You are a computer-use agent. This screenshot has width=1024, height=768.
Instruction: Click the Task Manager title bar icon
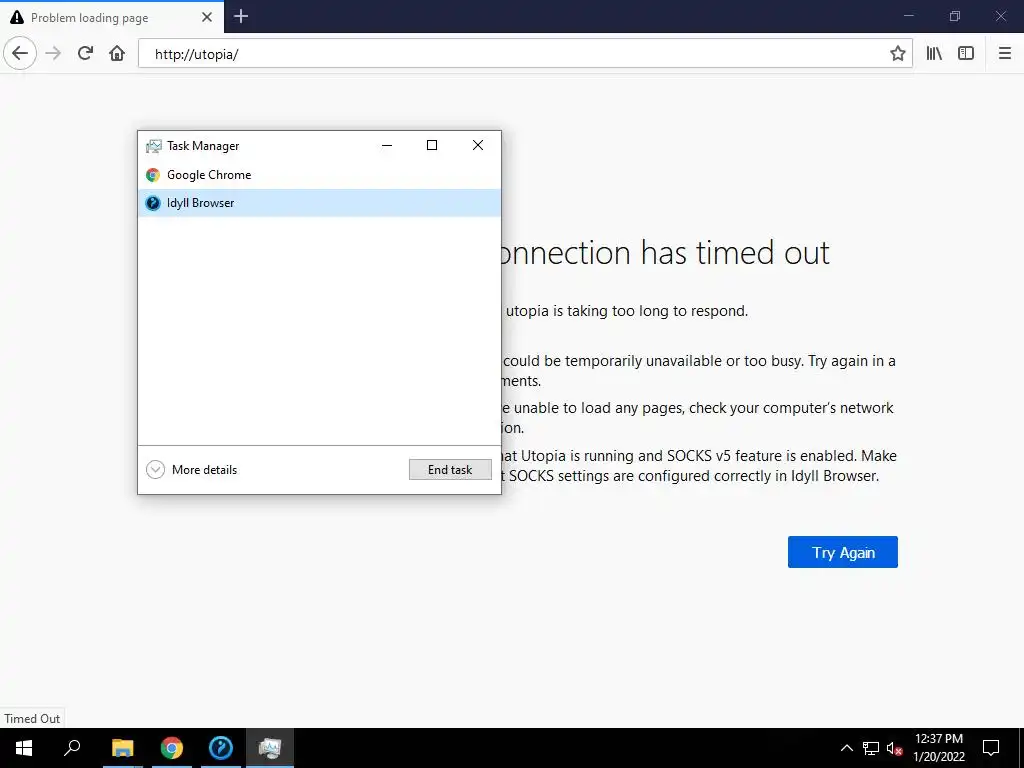[153, 146]
